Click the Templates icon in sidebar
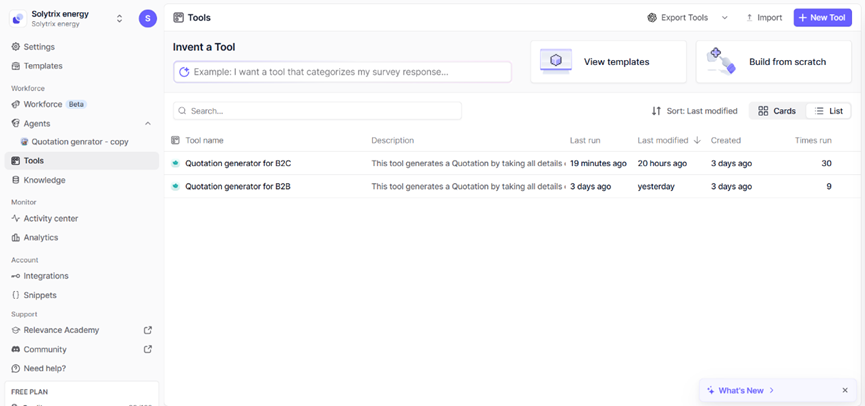This screenshot has width=865, height=406. coord(16,66)
